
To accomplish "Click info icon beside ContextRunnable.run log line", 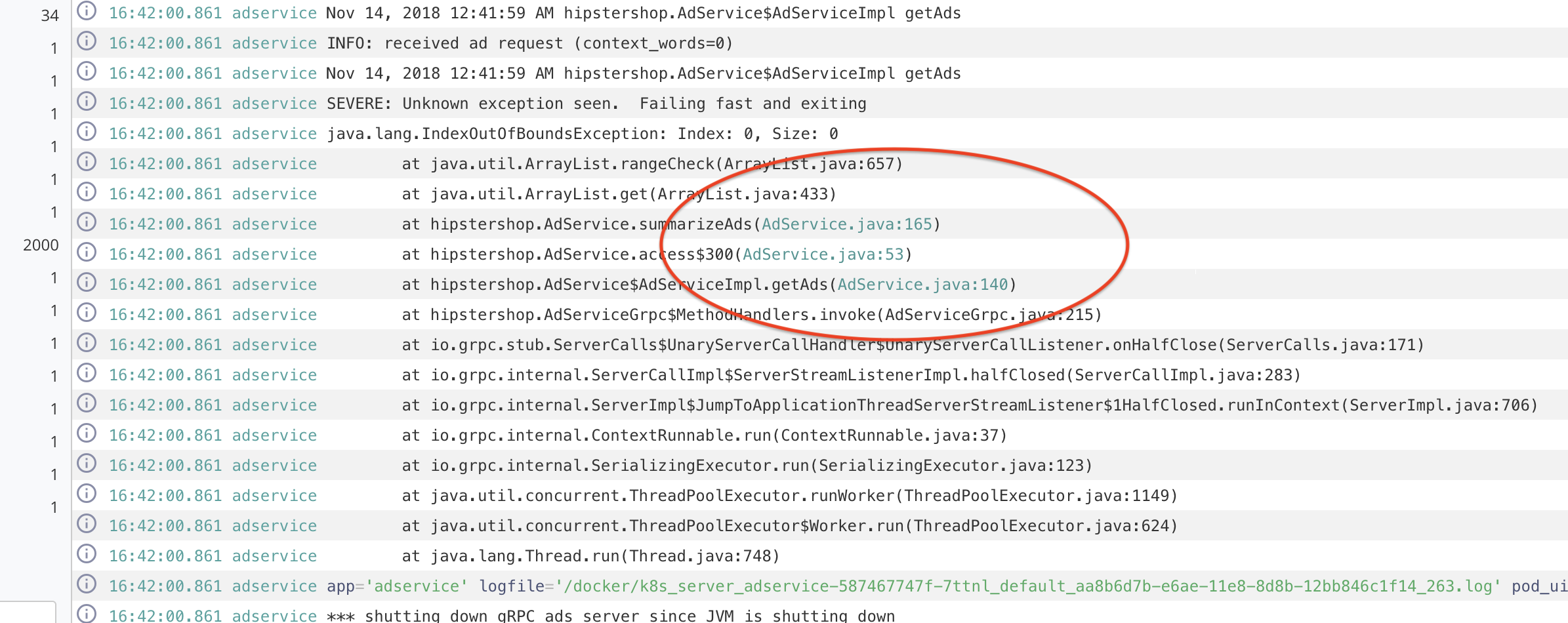I will pos(87,433).
